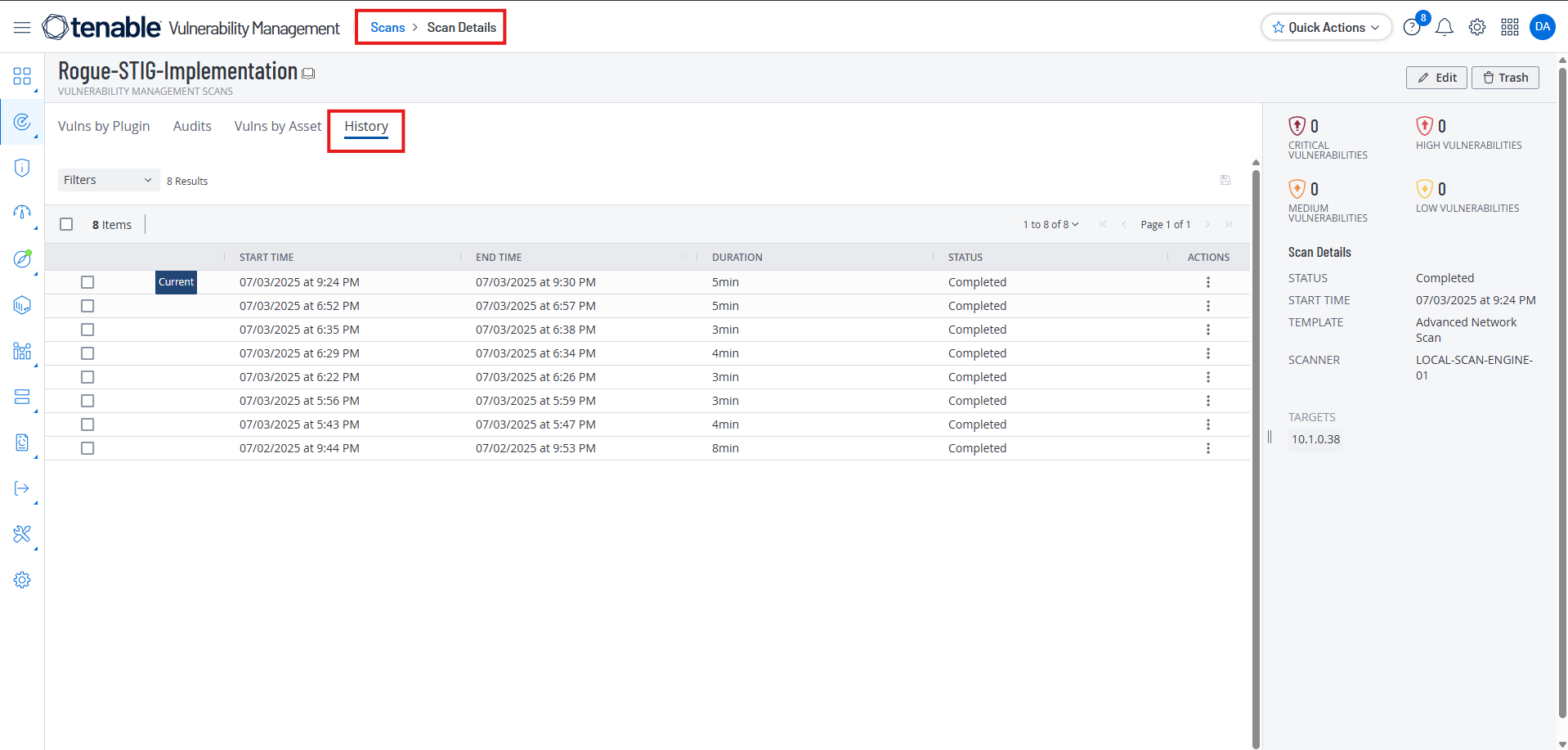Screen dimensions: 1568x750
Task: Open the settings gear in top bar
Action: pyautogui.click(x=1477, y=28)
